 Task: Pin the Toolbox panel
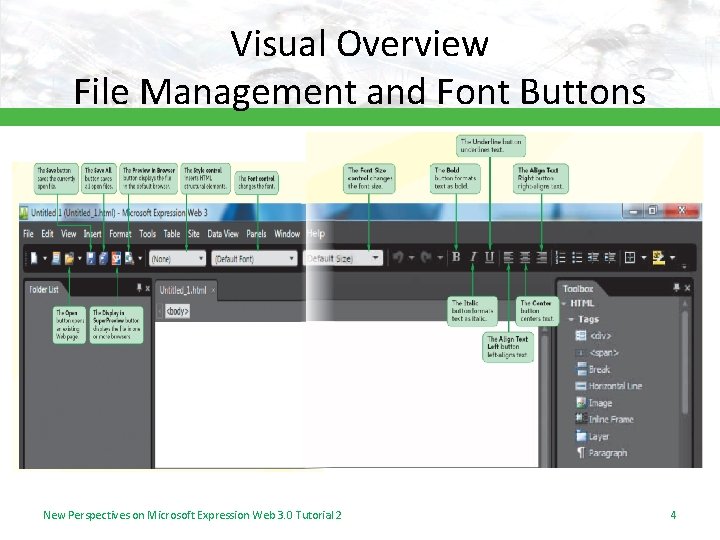click(676, 287)
